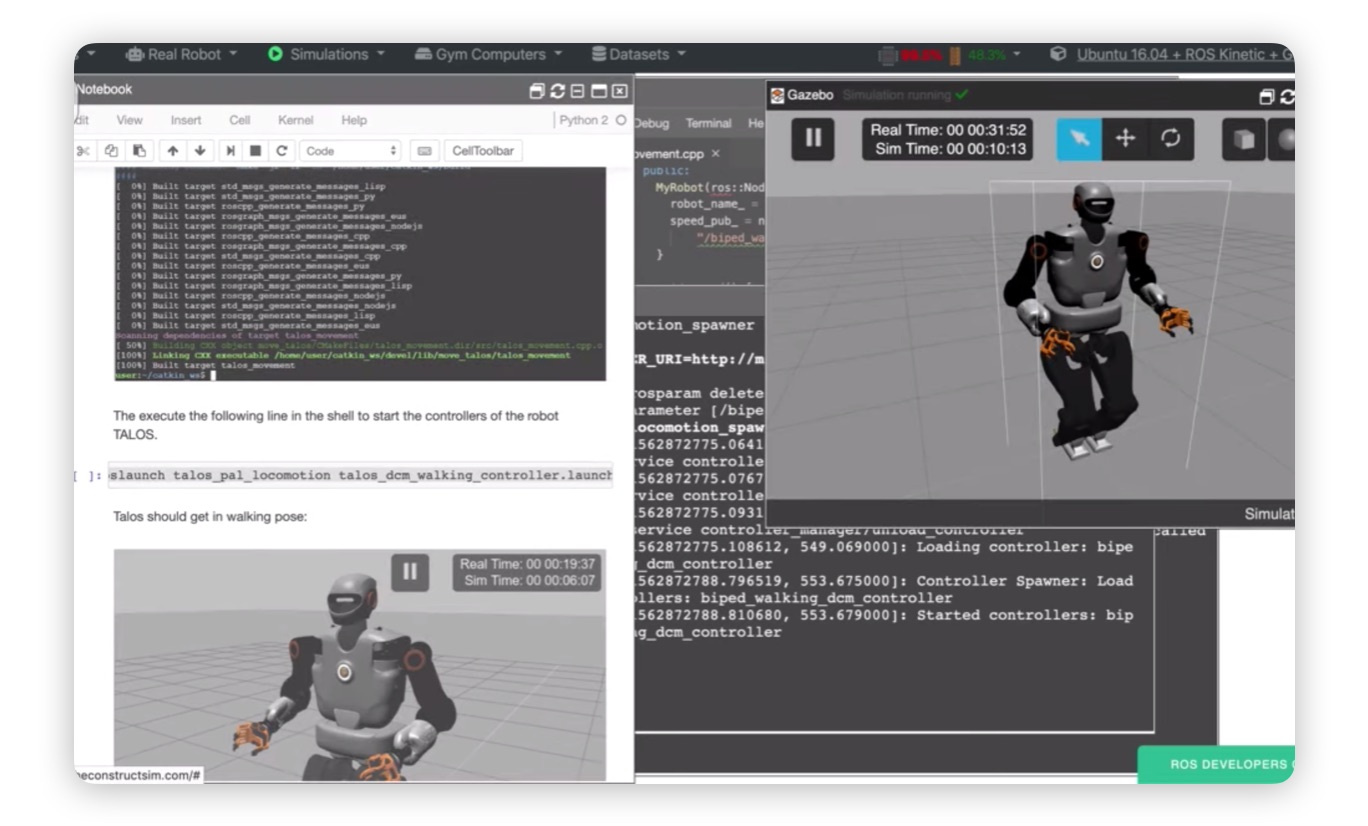Activate the Gazebo translate mode tool
Image resolution: width=1368 pixels, height=826 pixels.
(x=1125, y=139)
